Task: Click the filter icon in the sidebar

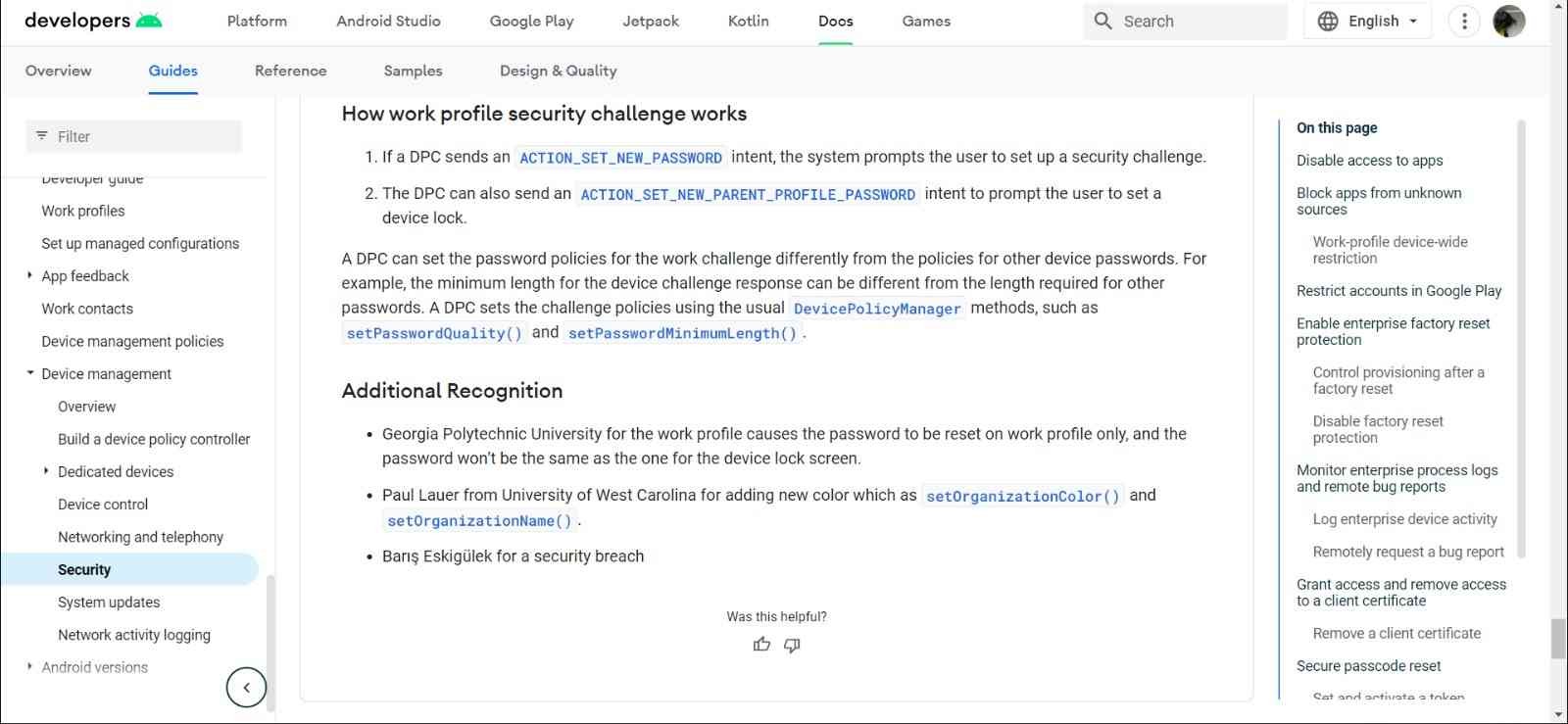Action: tap(39, 136)
